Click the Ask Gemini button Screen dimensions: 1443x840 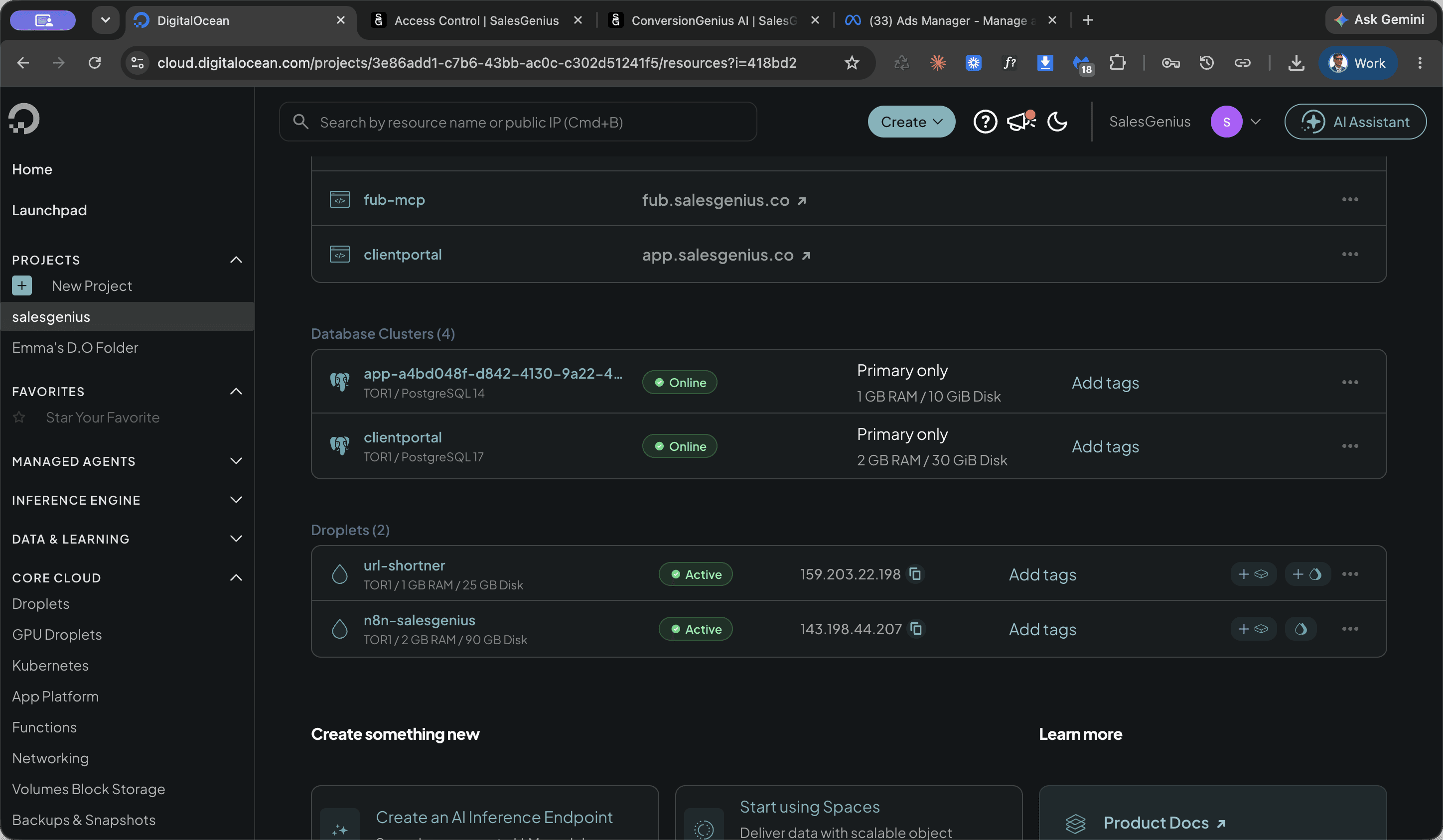[x=1382, y=20]
